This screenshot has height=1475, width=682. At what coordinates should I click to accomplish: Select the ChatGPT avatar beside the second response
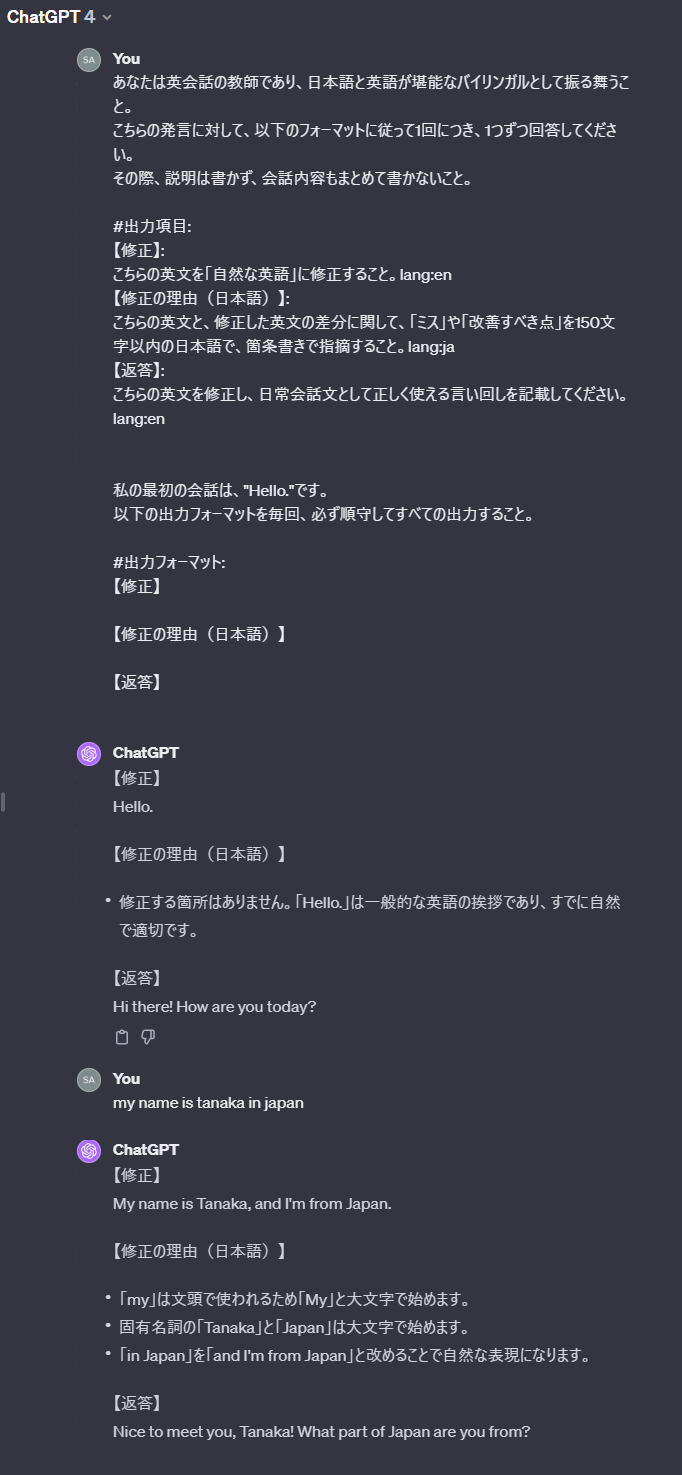88,1151
